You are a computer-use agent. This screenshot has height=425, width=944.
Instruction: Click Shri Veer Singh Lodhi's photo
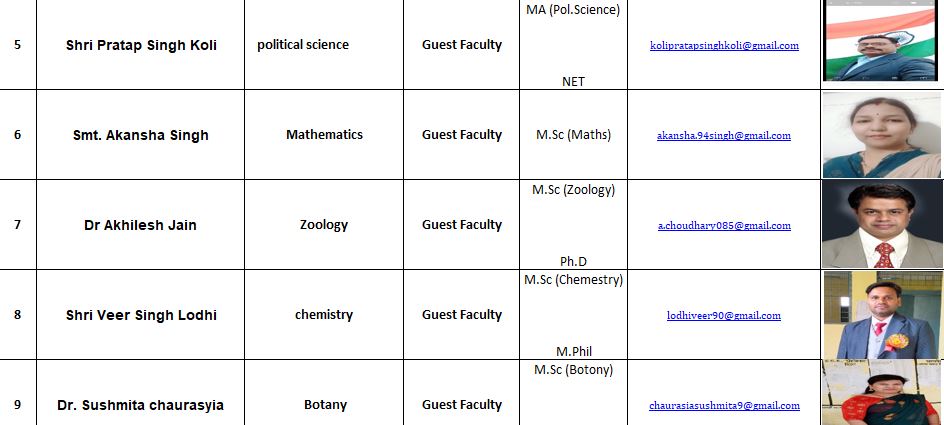point(880,315)
